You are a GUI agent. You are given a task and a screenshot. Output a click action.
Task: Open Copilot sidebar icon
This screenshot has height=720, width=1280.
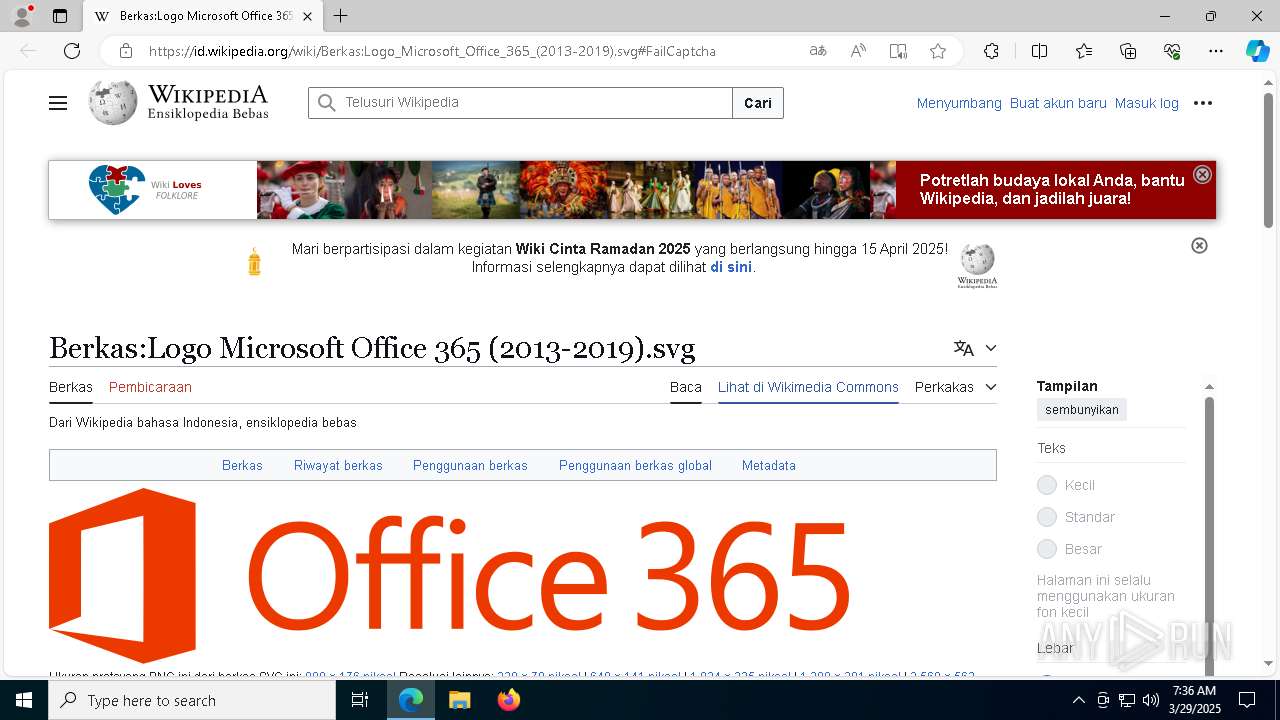tap(1257, 51)
